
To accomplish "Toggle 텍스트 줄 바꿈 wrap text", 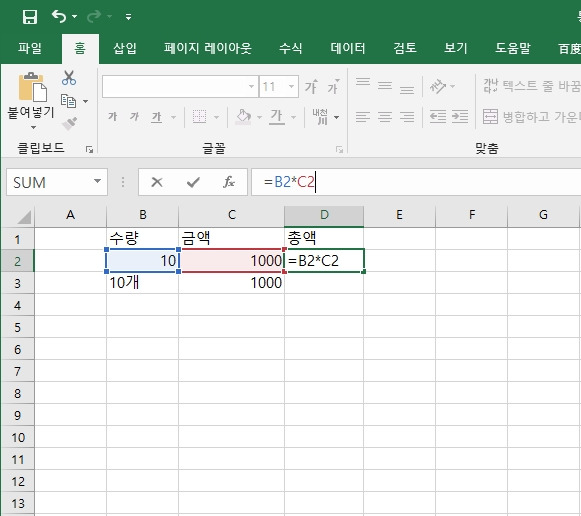I will click(531, 86).
